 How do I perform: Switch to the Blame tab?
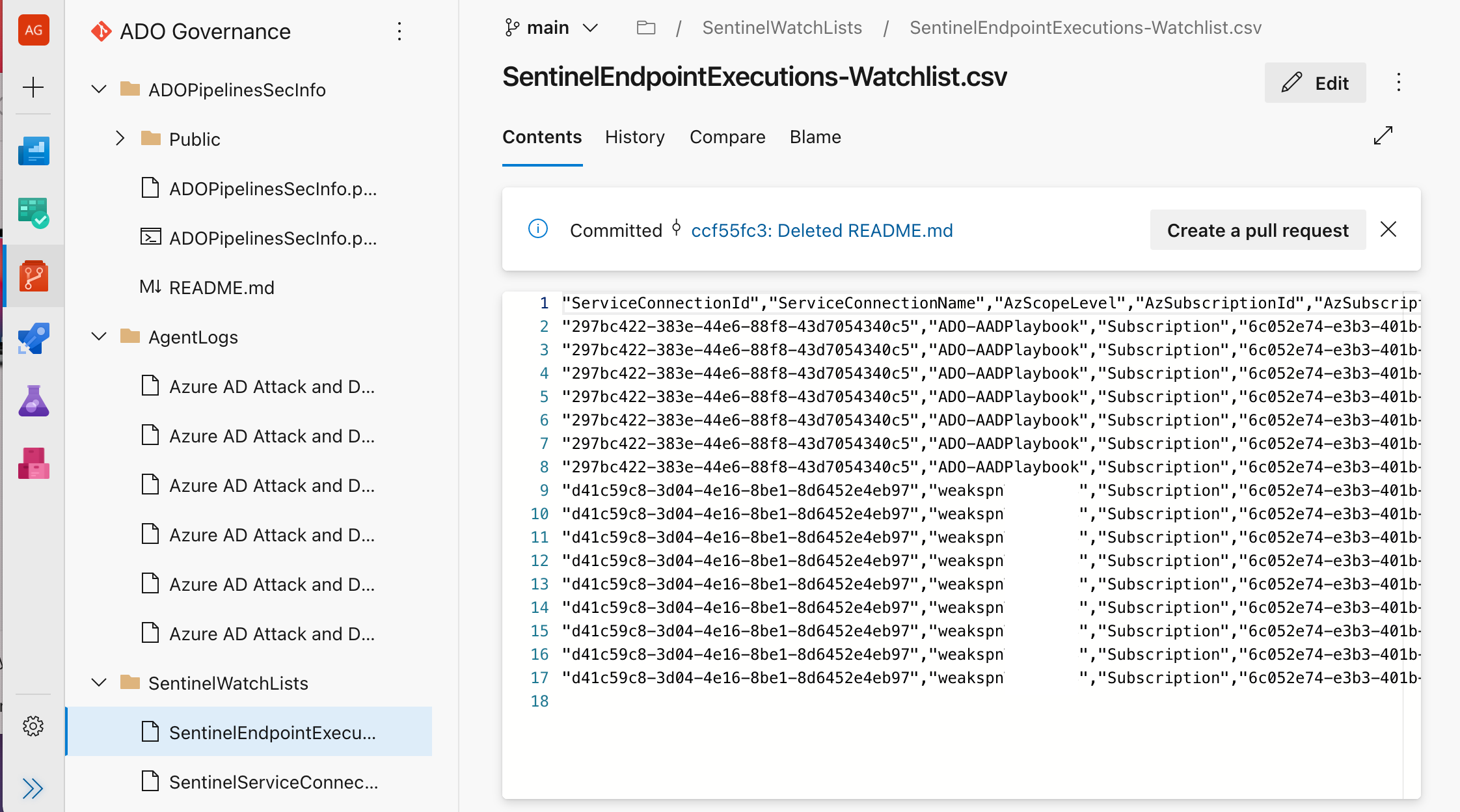pyautogui.click(x=815, y=137)
